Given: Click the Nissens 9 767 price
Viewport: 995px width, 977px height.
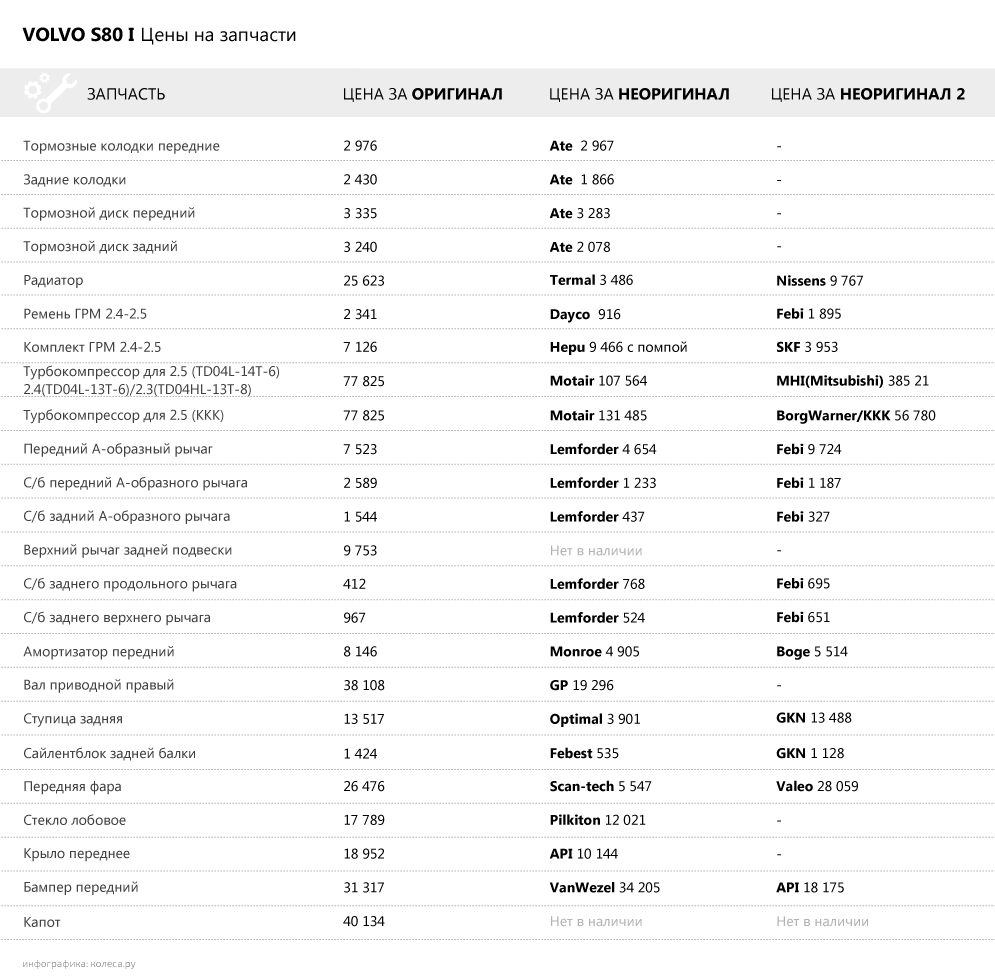Looking at the screenshot, I should pos(819,281).
